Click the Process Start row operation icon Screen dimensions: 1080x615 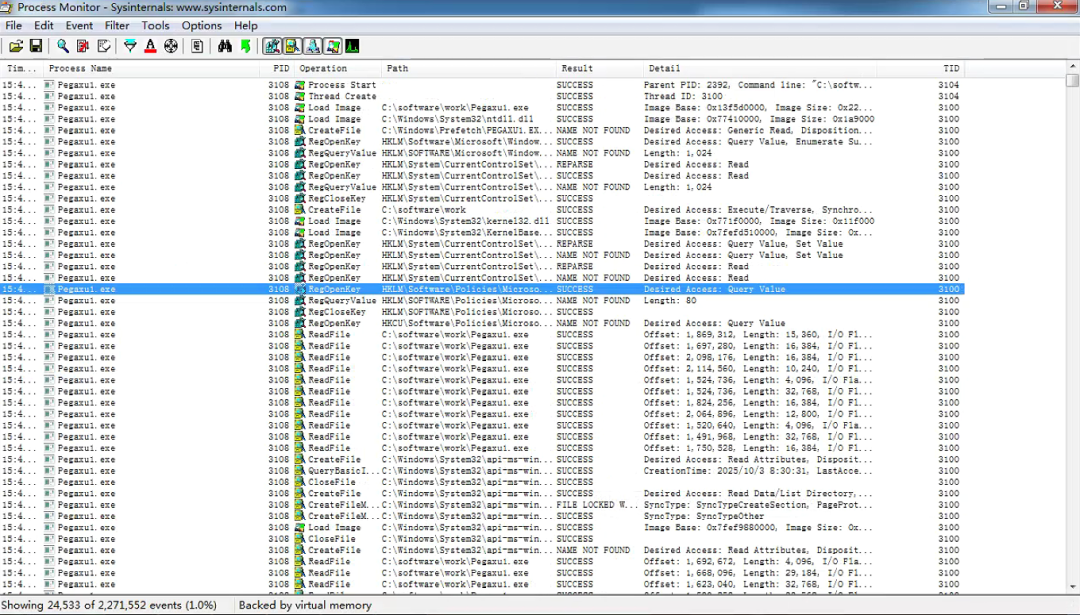(300, 85)
